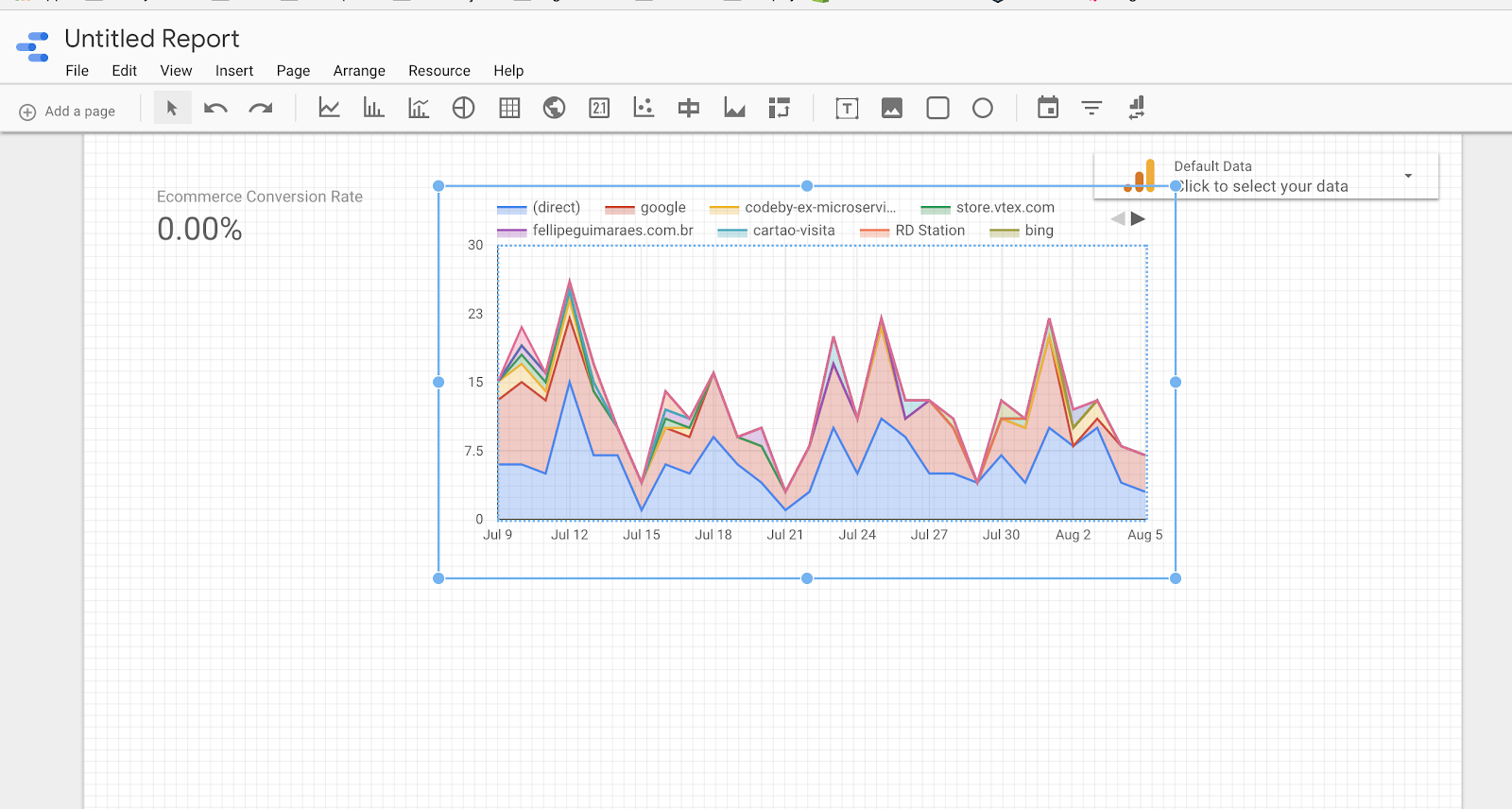The height and width of the screenshot is (809, 1512).
Task: Click the 0.00% scorecard value
Action: pyautogui.click(x=199, y=229)
